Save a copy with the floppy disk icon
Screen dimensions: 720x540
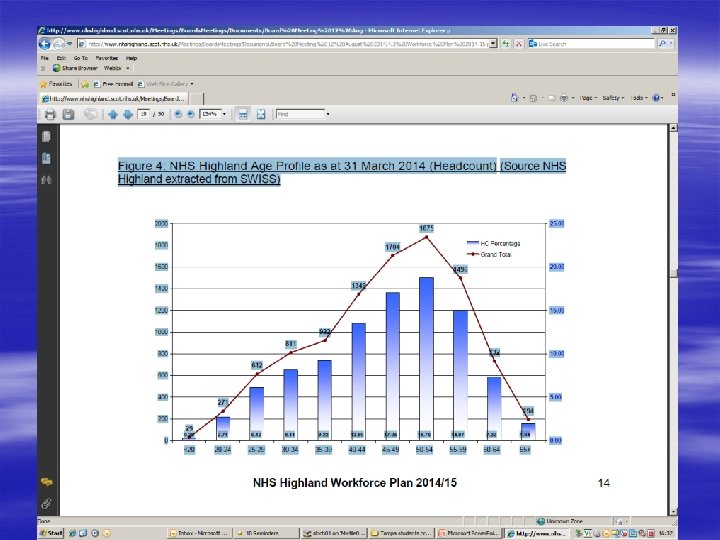click(68, 114)
